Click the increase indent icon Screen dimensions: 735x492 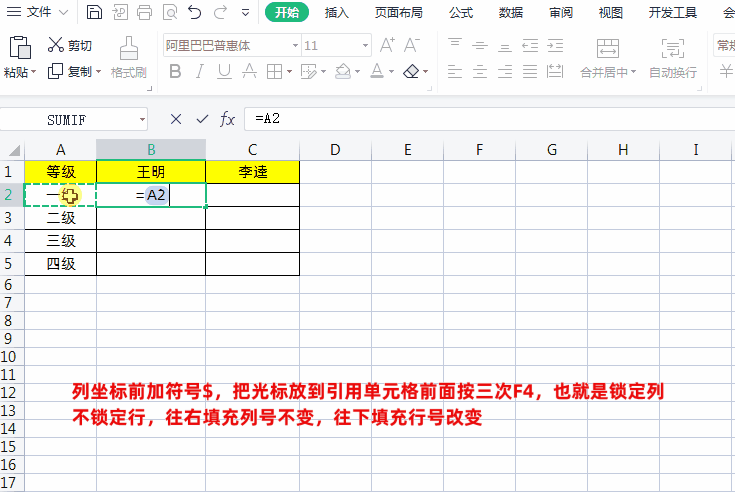555,45
